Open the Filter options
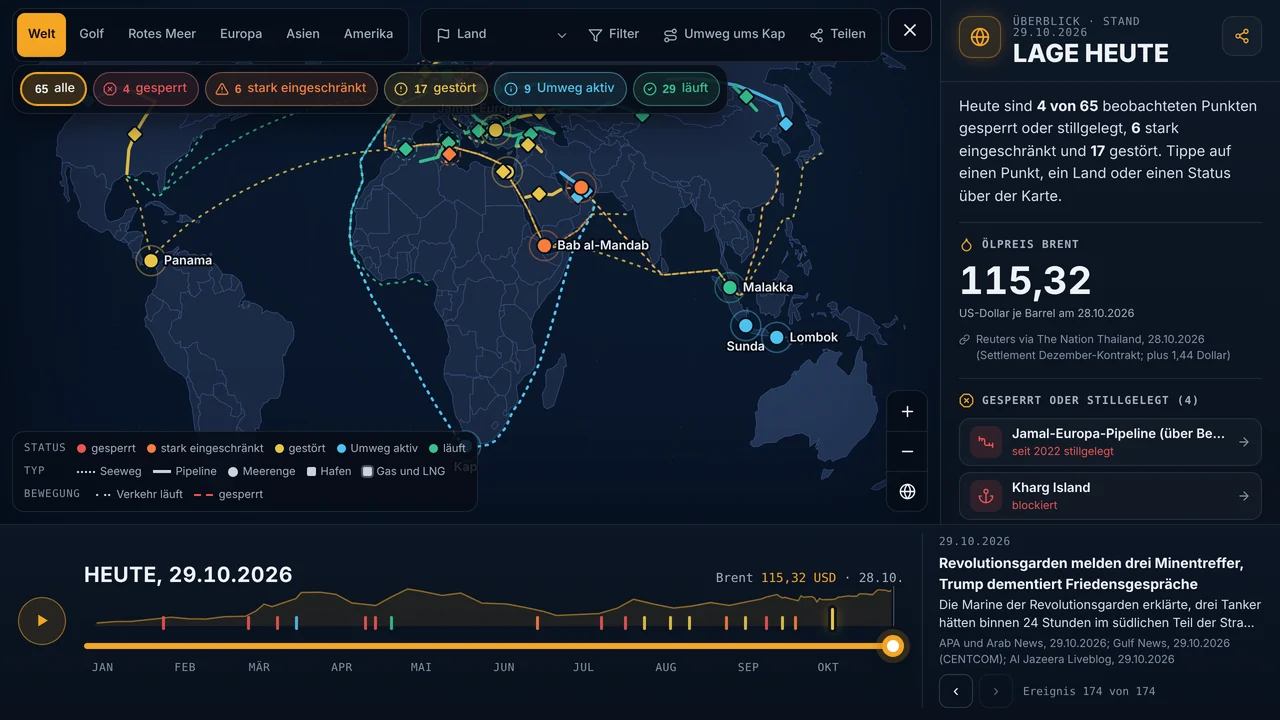 point(614,34)
